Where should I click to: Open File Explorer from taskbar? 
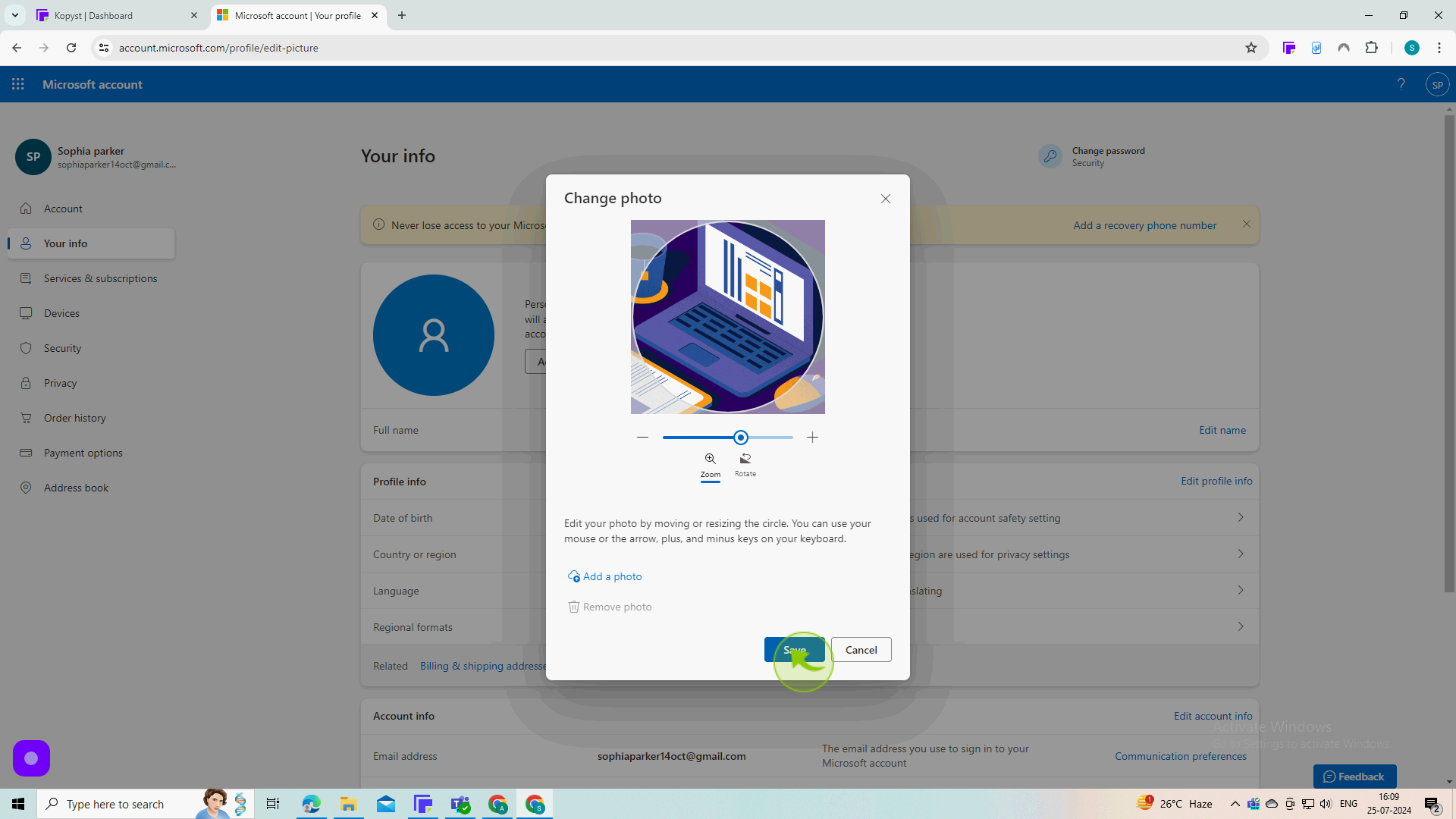(x=348, y=804)
